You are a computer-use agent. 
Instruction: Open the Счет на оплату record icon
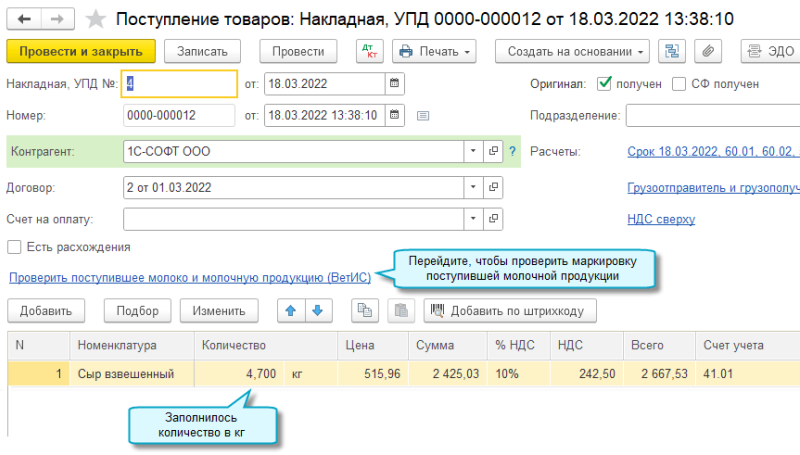click(493, 219)
